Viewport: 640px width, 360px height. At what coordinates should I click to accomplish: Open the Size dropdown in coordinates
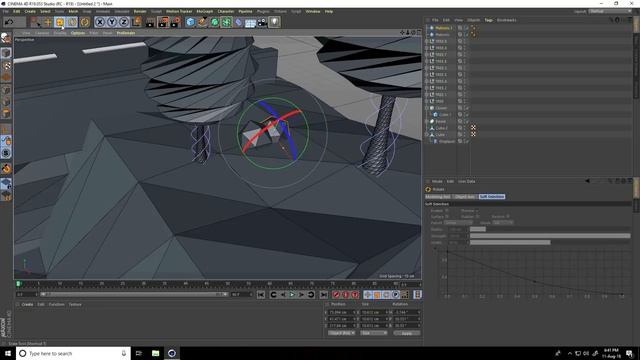coord(373,333)
